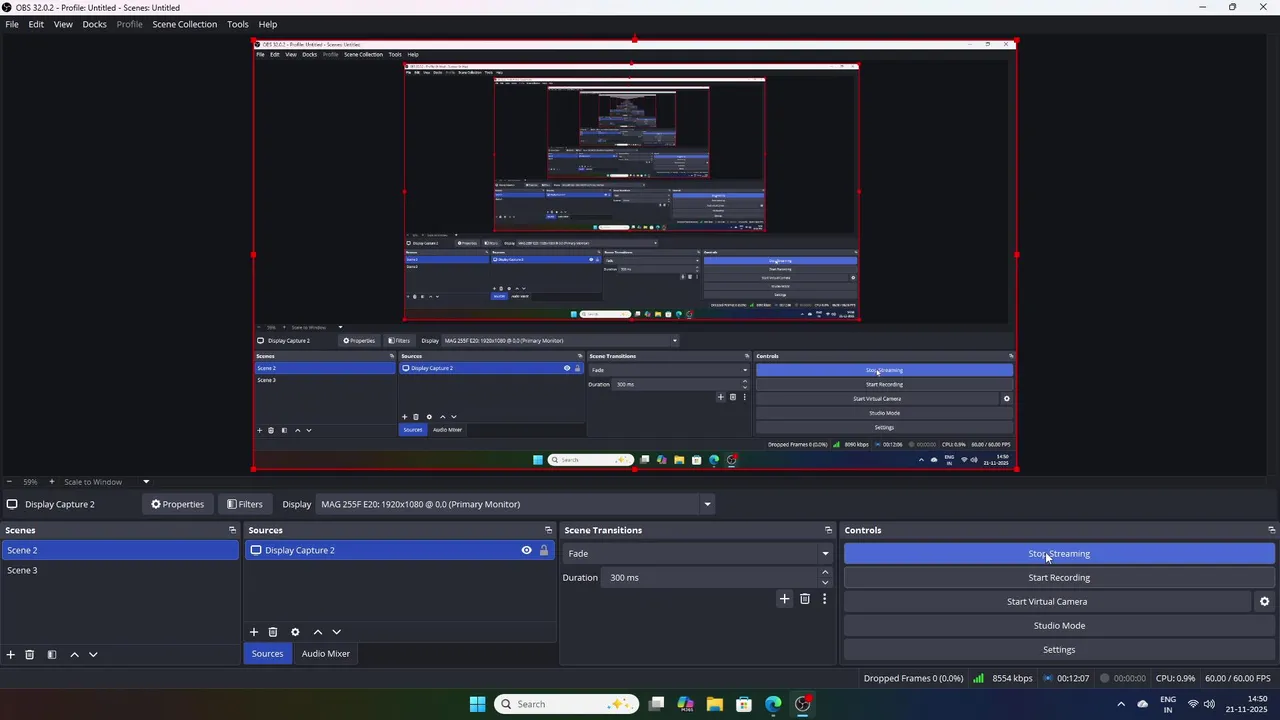Float the Sources dock using its icon

(x=548, y=530)
